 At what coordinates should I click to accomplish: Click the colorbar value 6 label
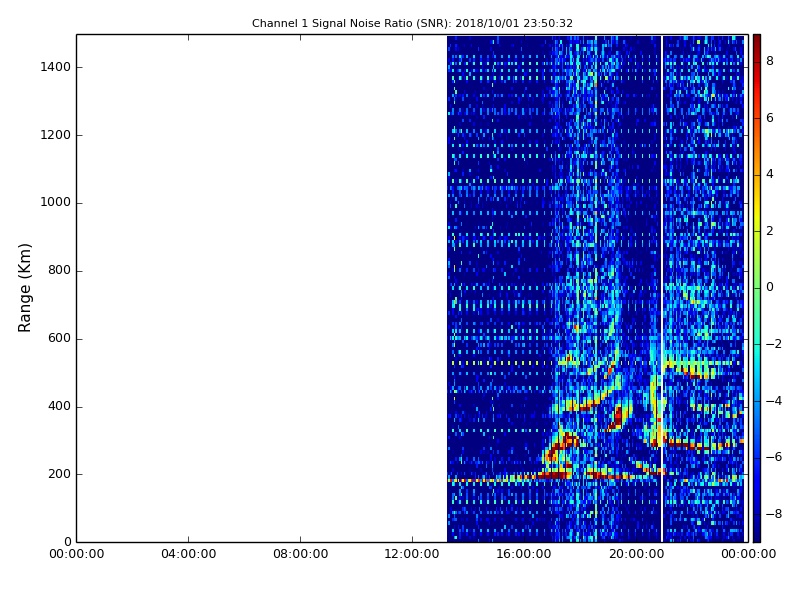point(770,118)
